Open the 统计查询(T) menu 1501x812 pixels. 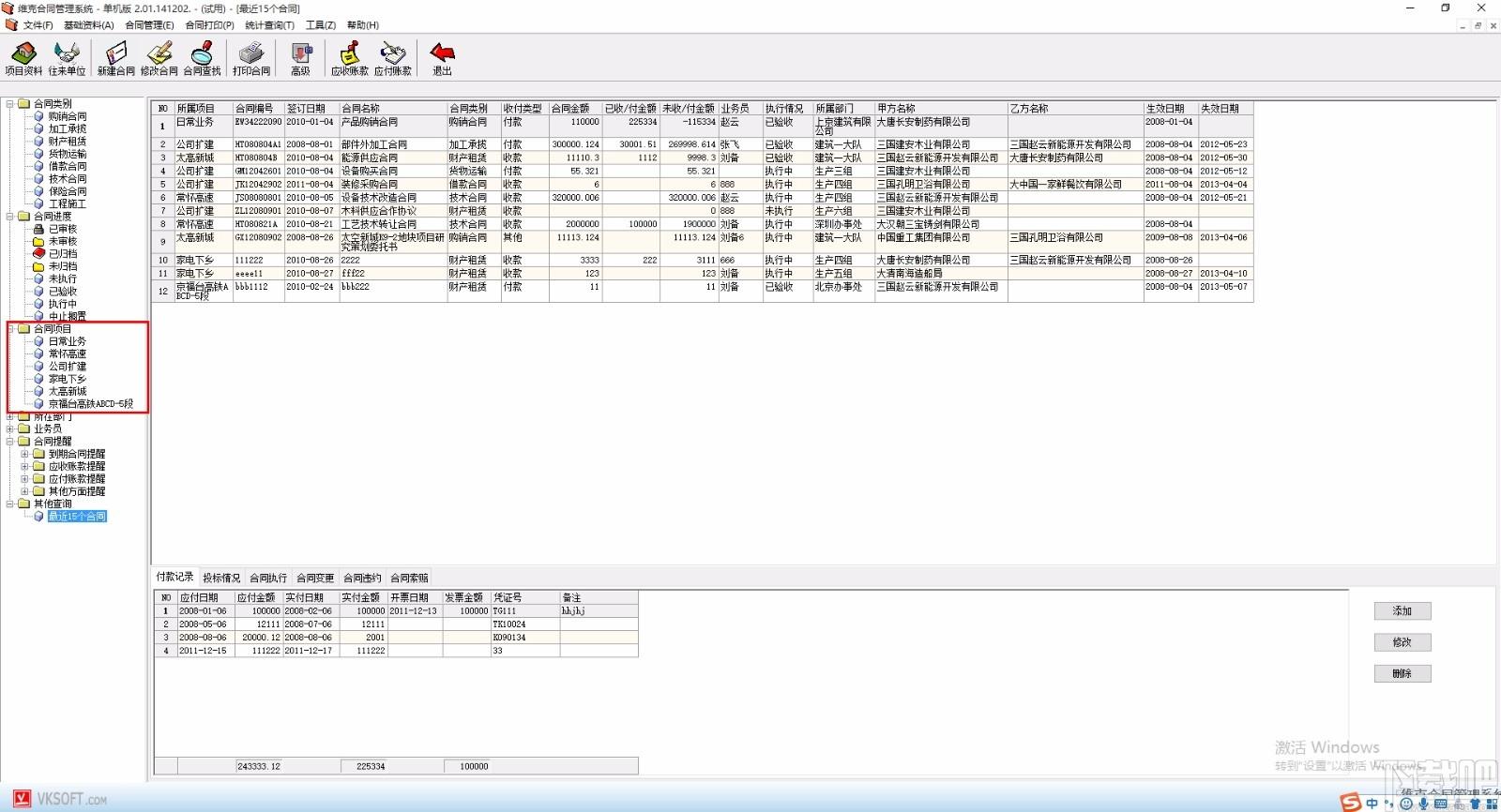tap(269, 25)
